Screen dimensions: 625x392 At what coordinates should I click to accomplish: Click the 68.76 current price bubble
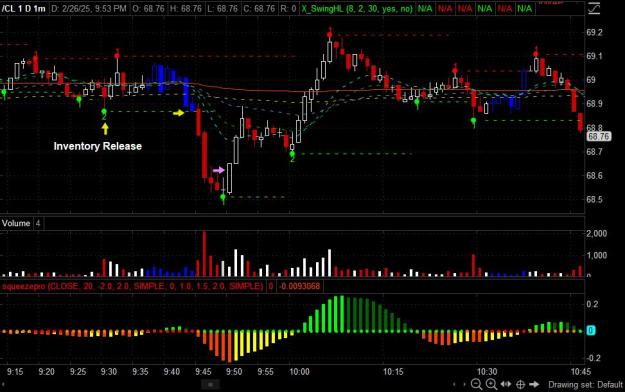599,137
